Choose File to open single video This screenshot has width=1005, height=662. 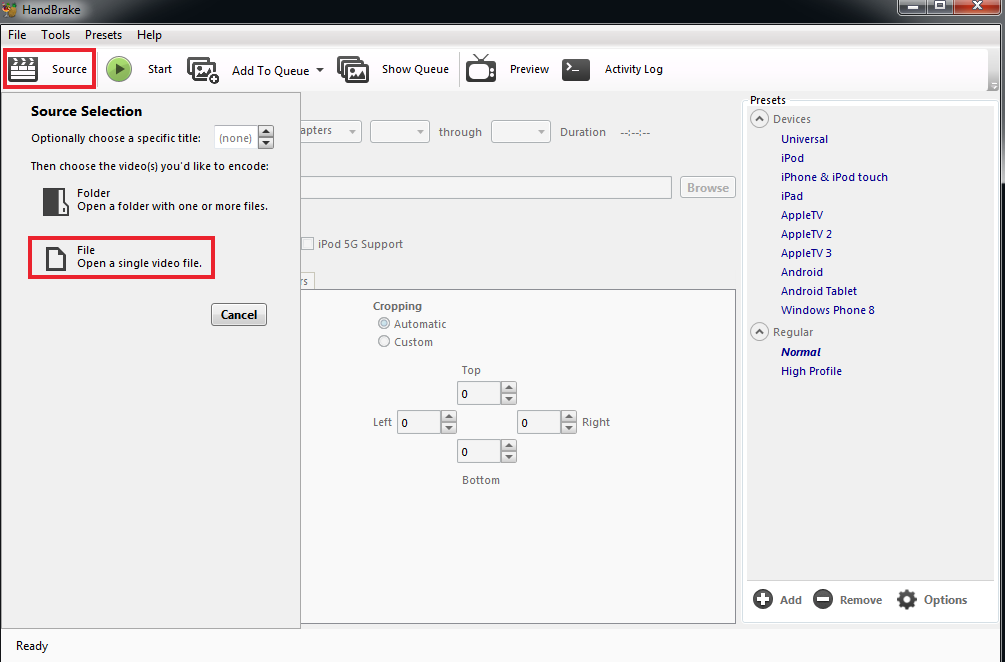point(122,258)
